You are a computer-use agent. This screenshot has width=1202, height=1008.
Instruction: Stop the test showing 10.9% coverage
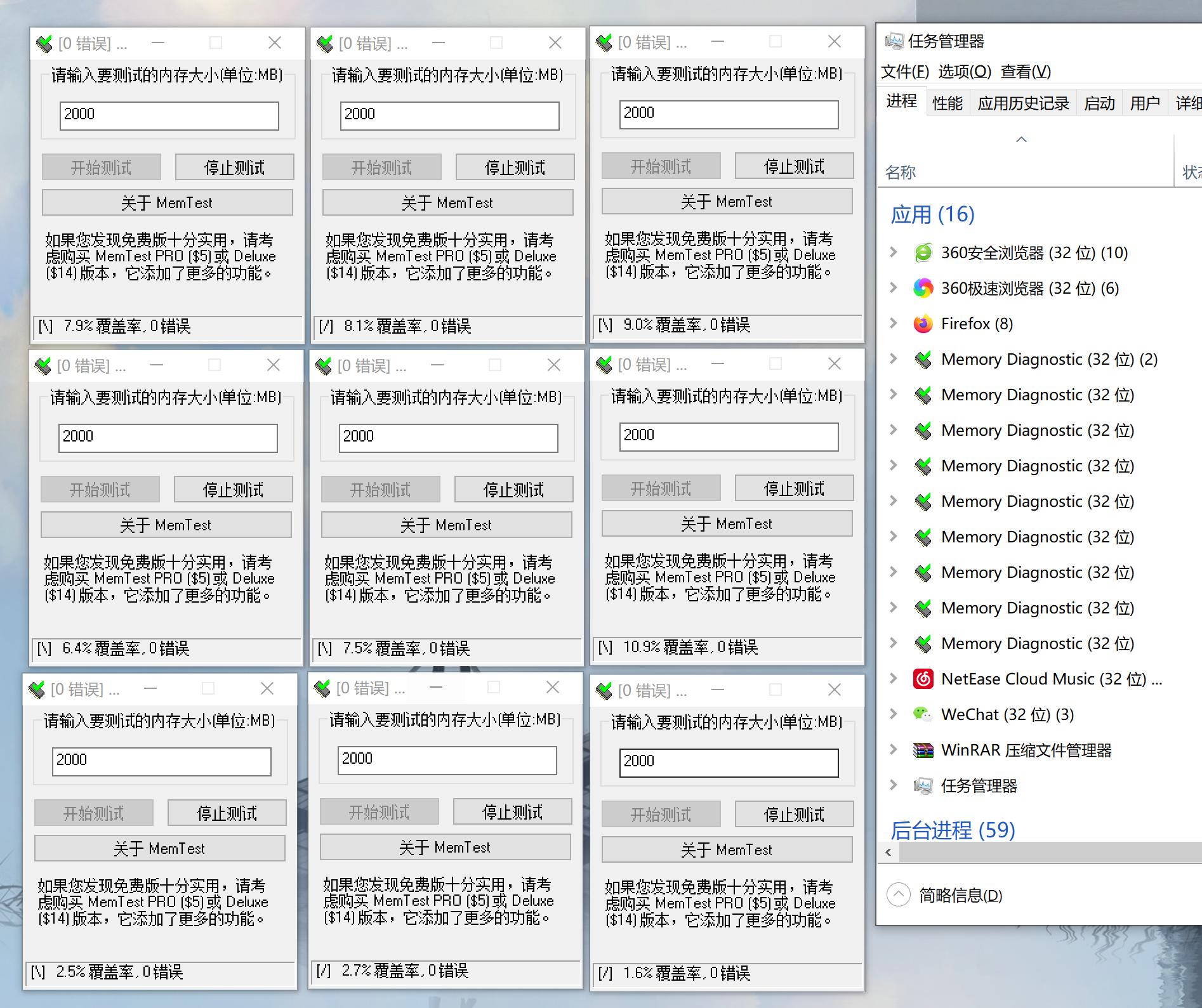793,488
